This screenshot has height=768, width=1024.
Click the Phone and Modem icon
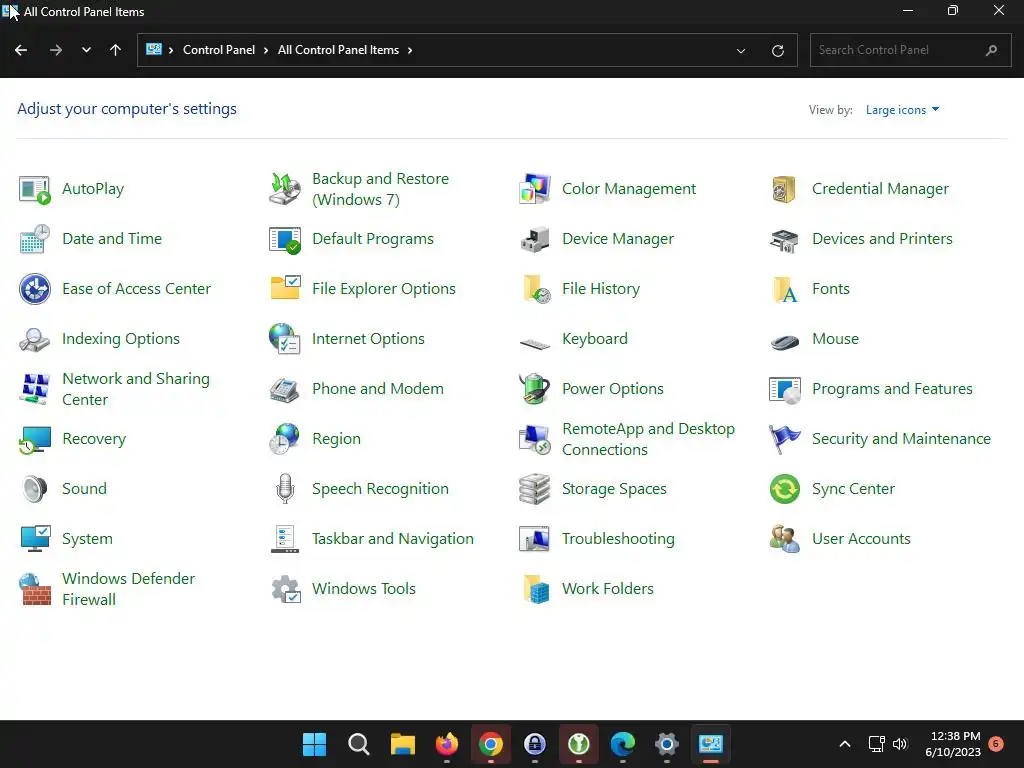pyautogui.click(x=285, y=389)
